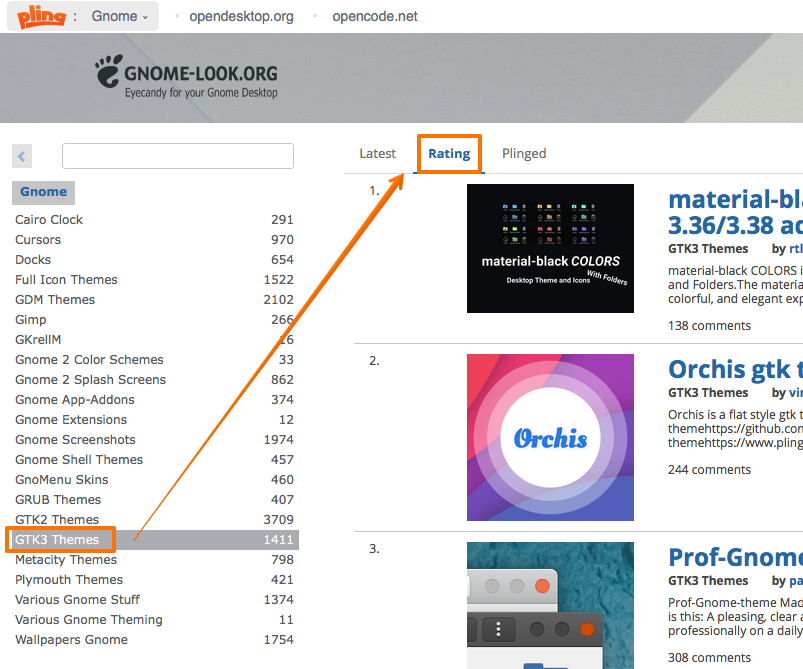This screenshot has width=803, height=669.
Task: Click the GNOME-LOOK.ORG foot logo
Action: [109, 72]
